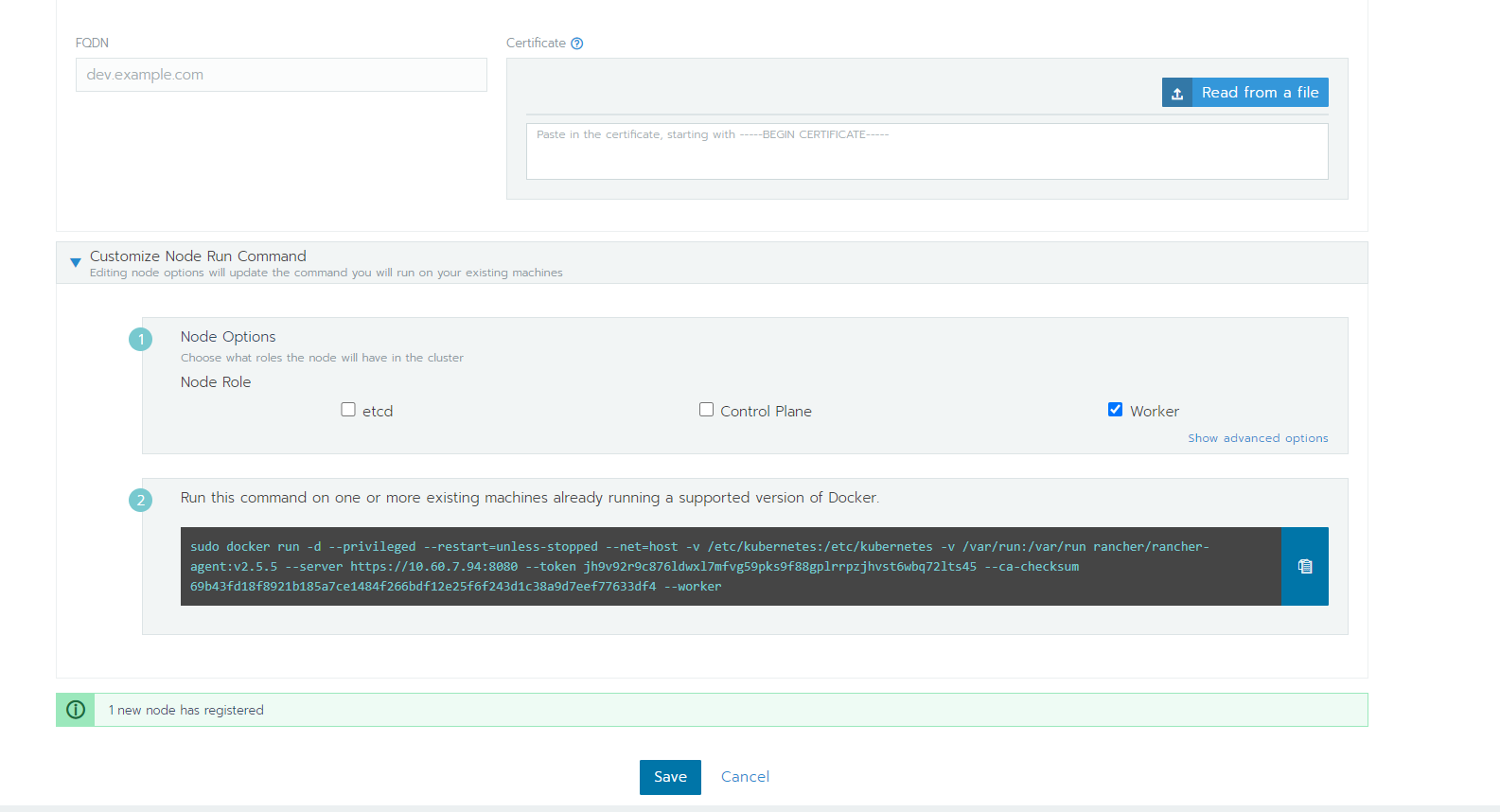
Task: Click into the certificate paste text area
Action: (926, 151)
